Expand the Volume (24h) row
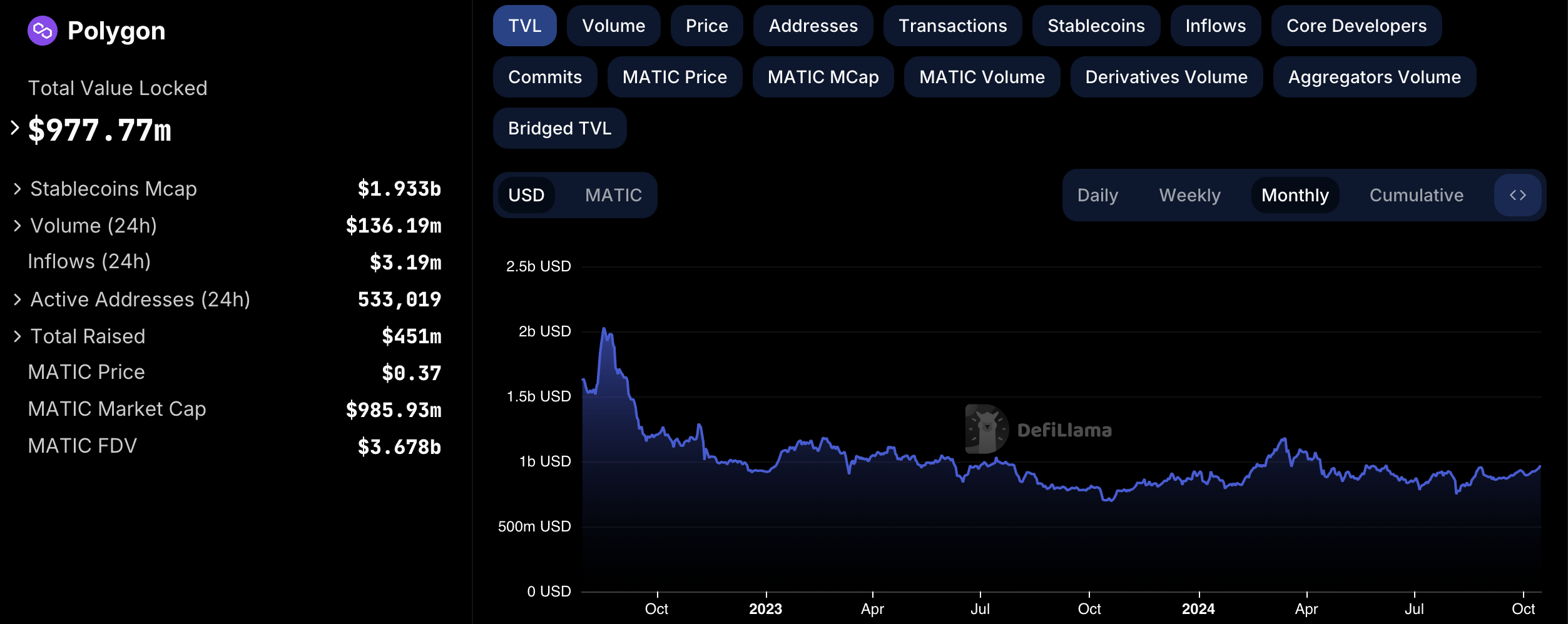Screen dimensions: 1568x624 point(18,226)
